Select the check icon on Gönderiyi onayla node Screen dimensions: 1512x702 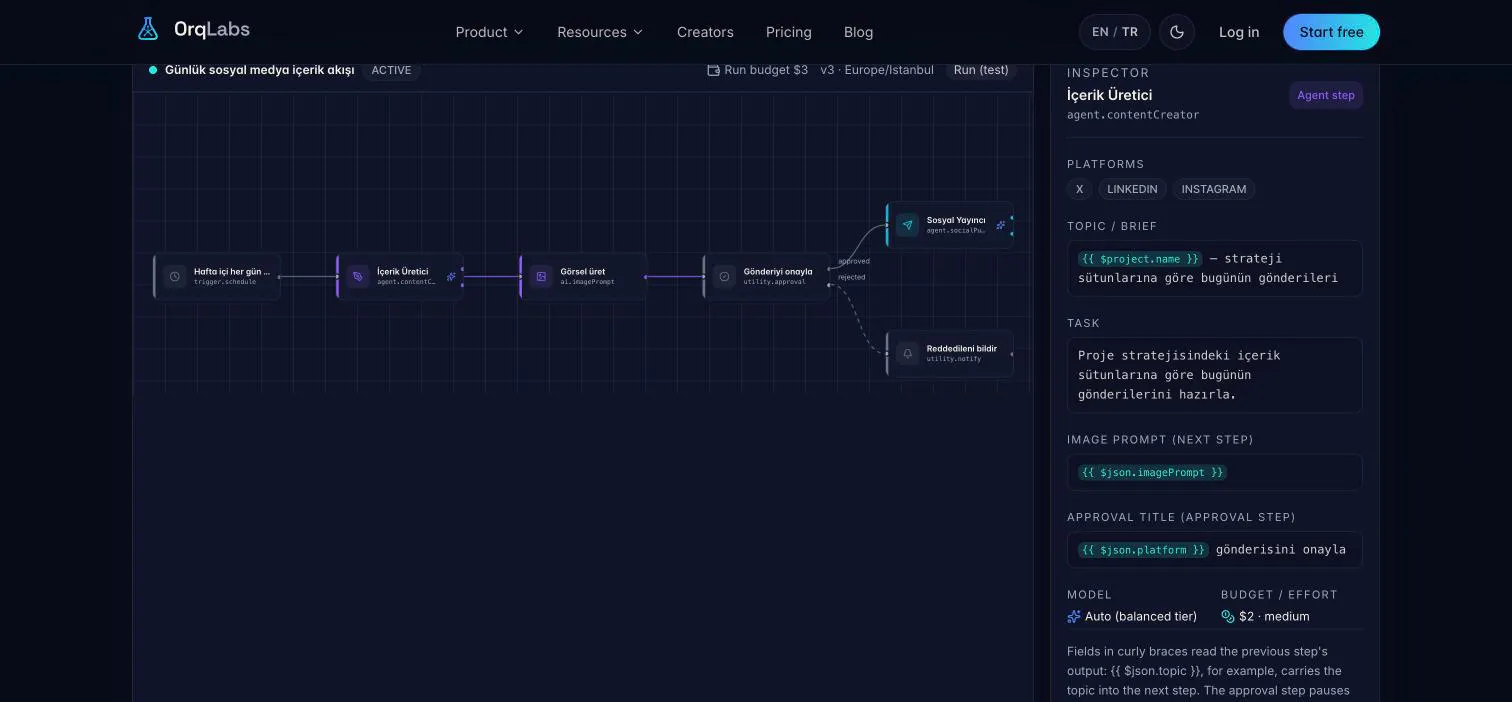coord(725,276)
